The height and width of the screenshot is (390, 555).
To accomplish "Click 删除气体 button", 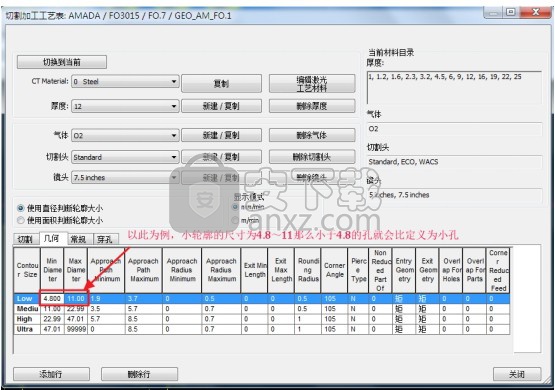I will click(x=312, y=135).
